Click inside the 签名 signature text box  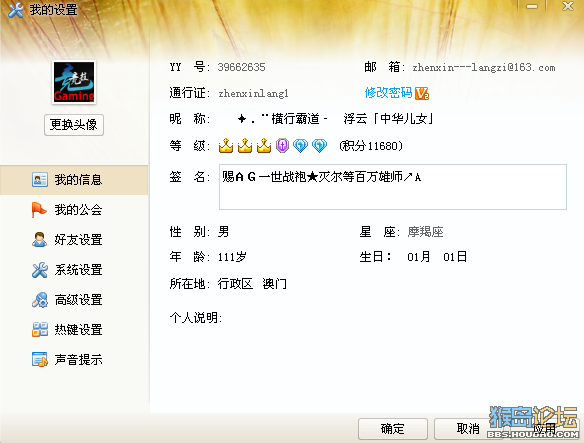tap(393, 187)
